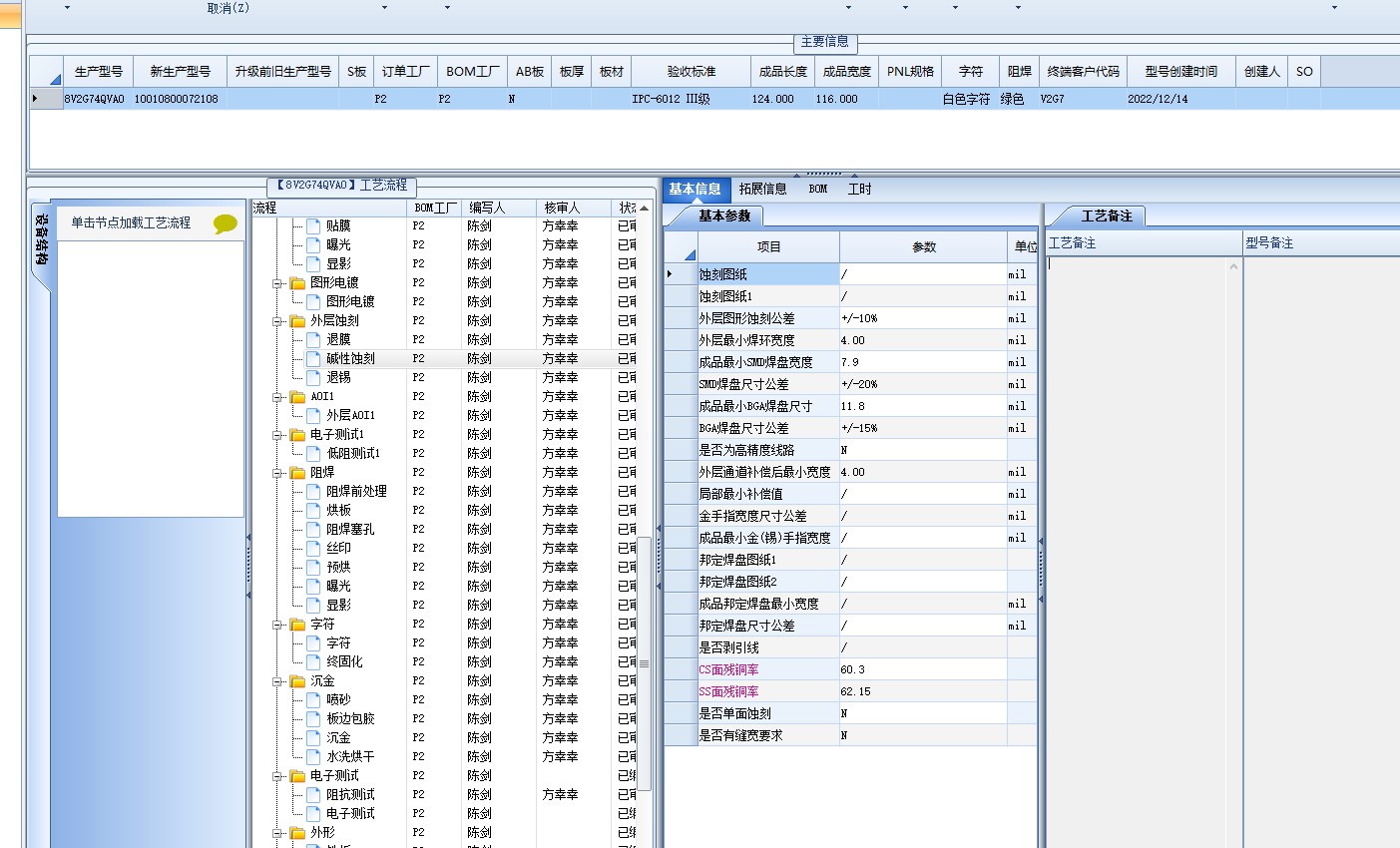Click the process tree vertical scrollbar thumb
1400x848 pixels.
tap(645, 663)
